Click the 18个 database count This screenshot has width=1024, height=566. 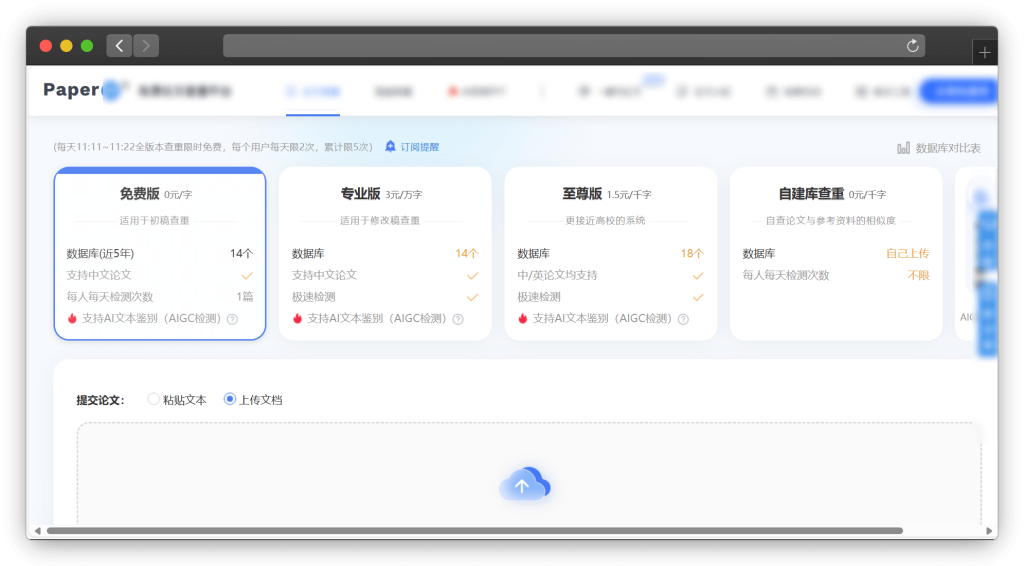[x=692, y=253]
